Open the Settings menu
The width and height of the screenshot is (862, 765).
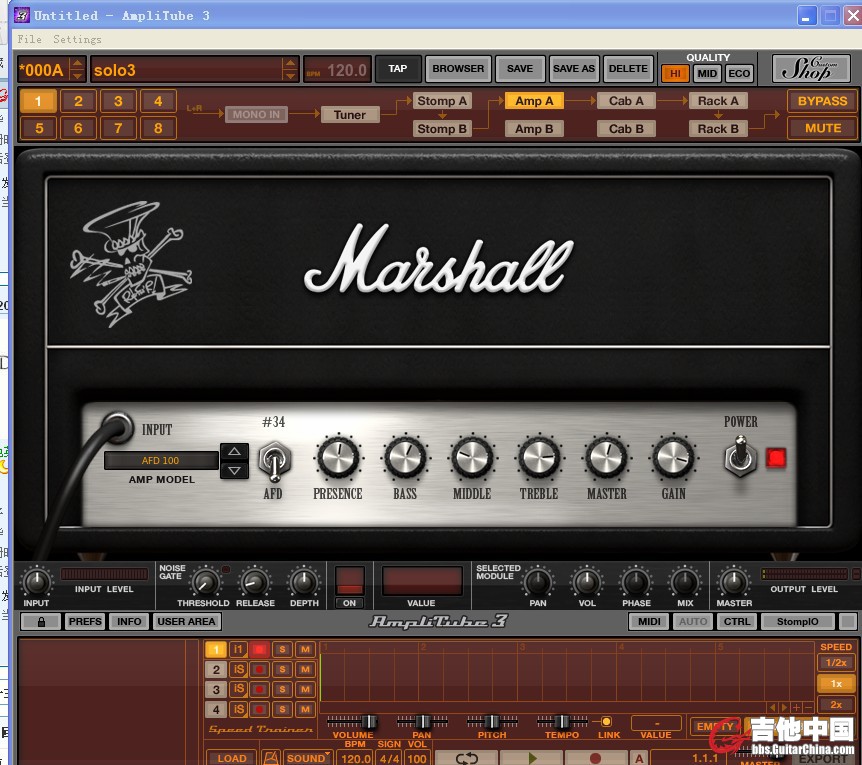[x=77, y=39]
